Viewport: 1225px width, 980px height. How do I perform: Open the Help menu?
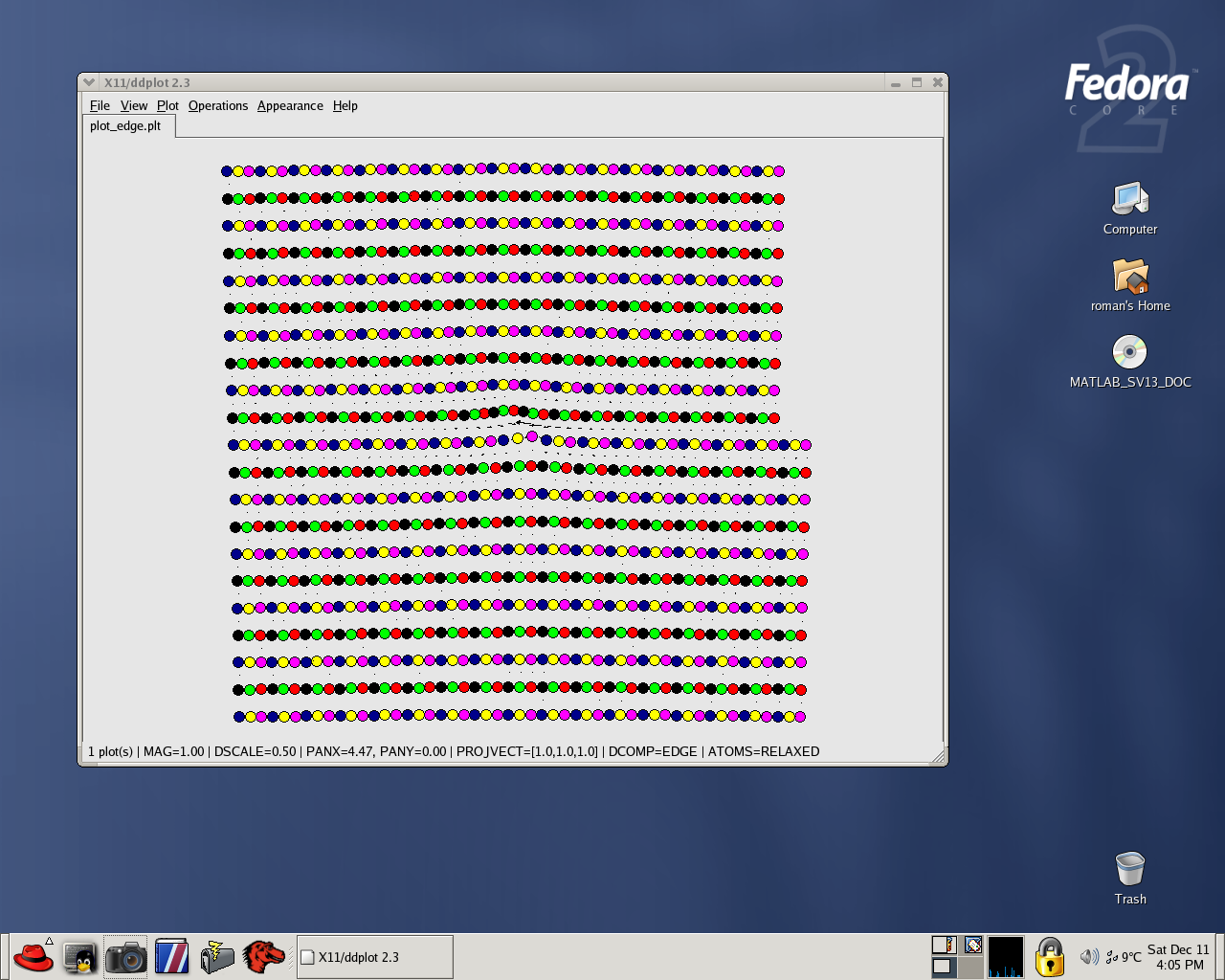[x=345, y=105]
